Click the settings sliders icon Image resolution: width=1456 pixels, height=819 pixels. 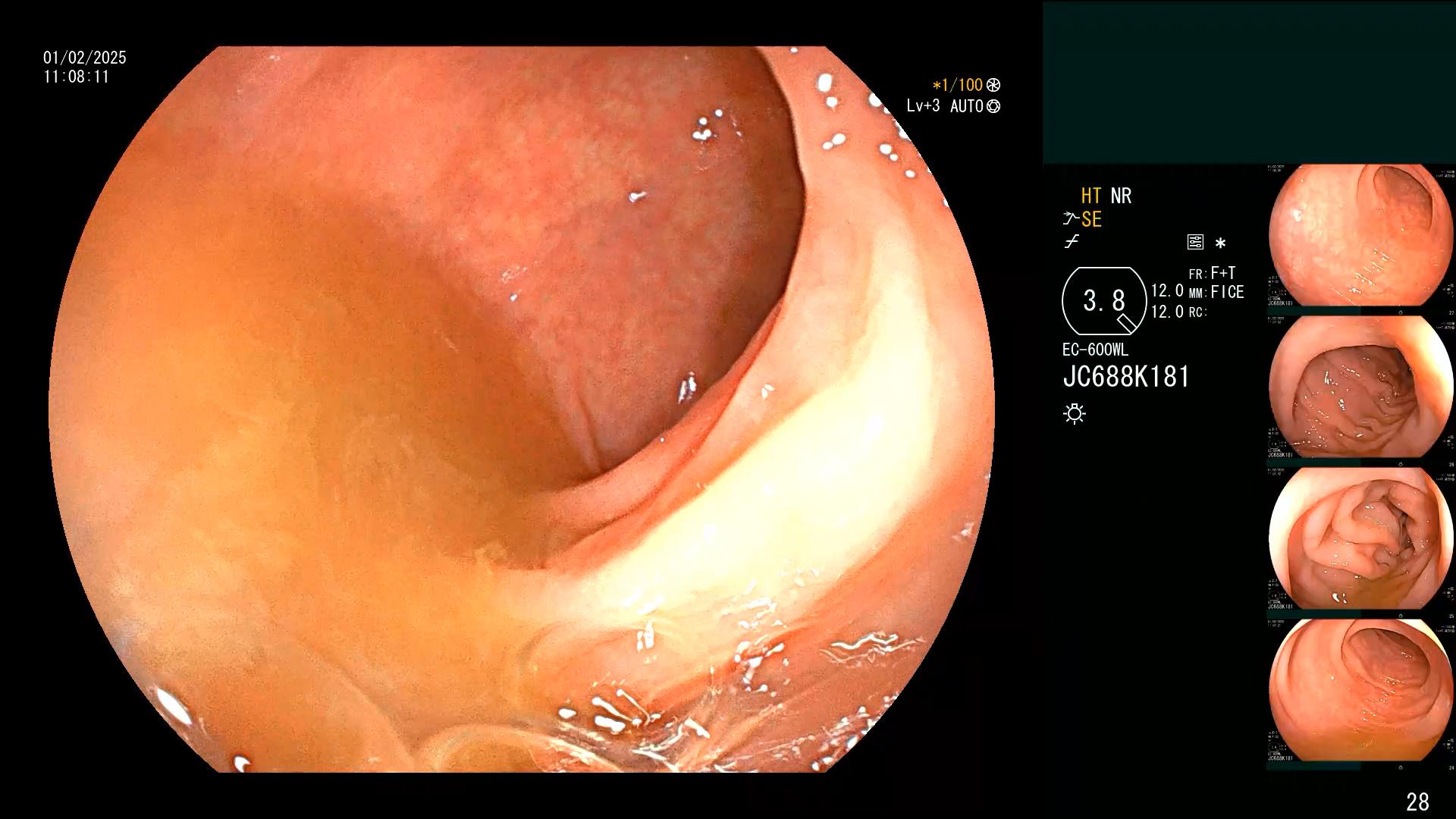(1195, 243)
